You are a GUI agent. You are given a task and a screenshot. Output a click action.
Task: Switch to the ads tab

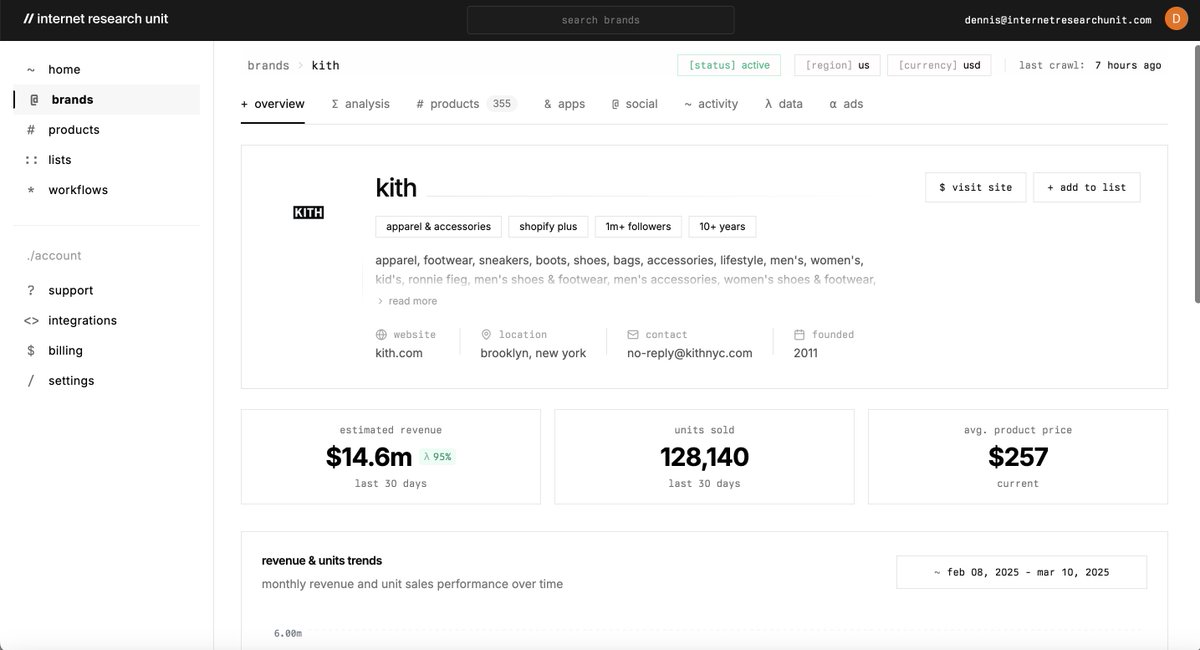(x=846, y=104)
